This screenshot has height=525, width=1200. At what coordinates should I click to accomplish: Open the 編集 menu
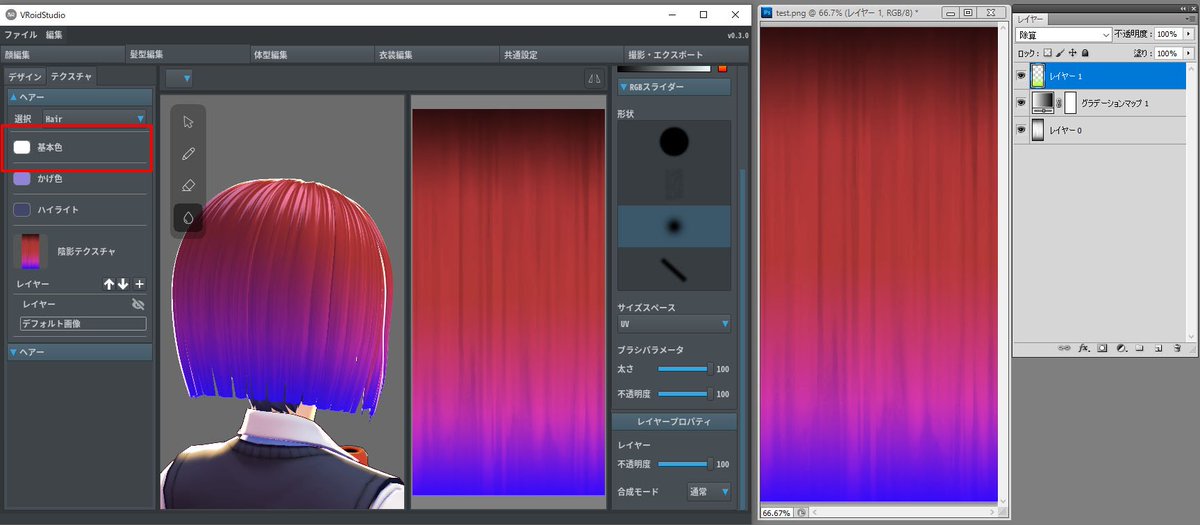[x=54, y=35]
